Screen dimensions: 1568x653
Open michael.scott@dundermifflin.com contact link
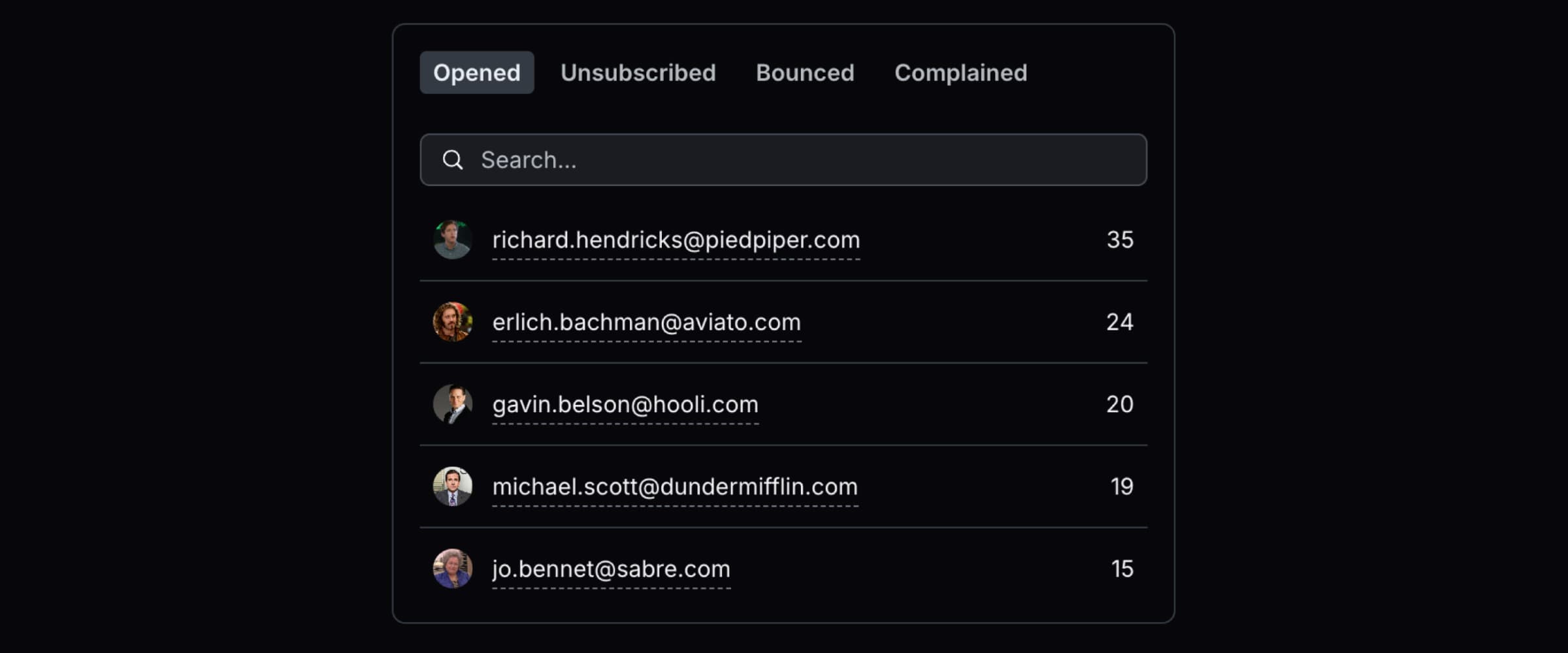675,486
